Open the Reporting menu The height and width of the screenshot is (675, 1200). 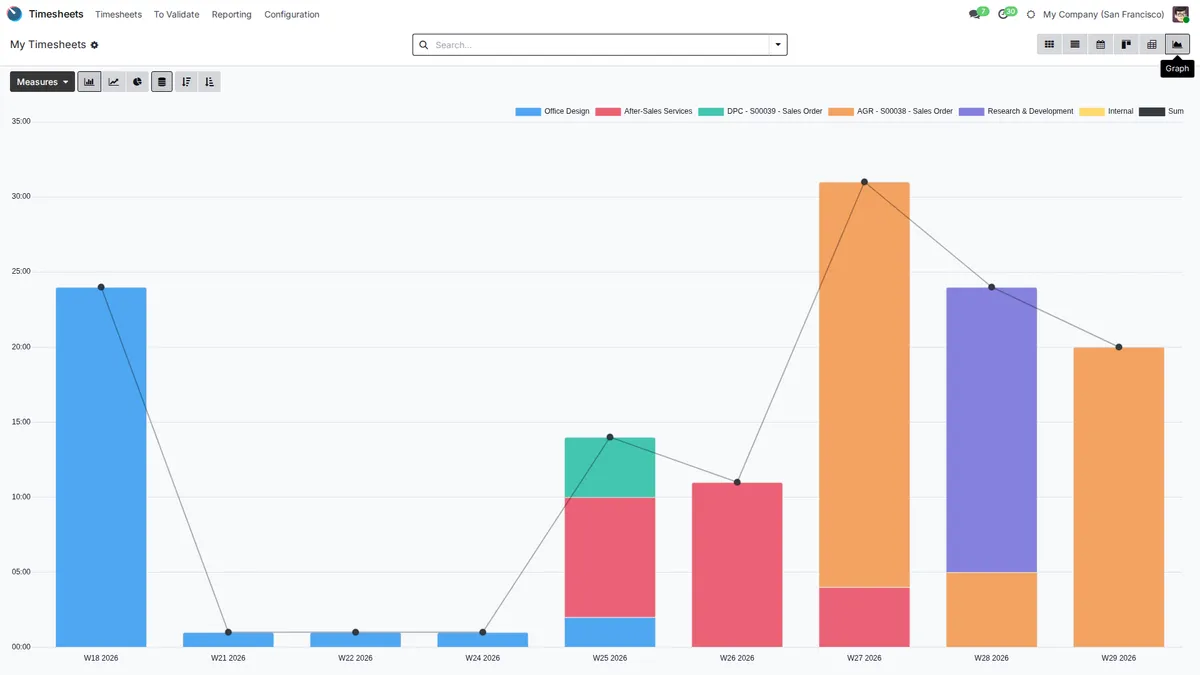tap(231, 14)
